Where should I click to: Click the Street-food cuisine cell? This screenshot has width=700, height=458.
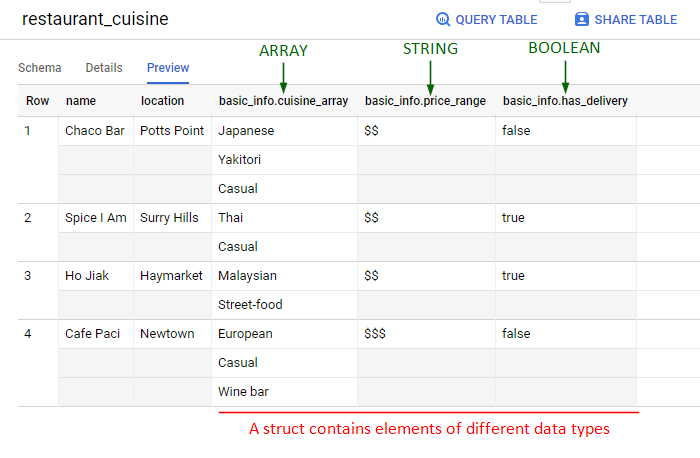[284, 305]
